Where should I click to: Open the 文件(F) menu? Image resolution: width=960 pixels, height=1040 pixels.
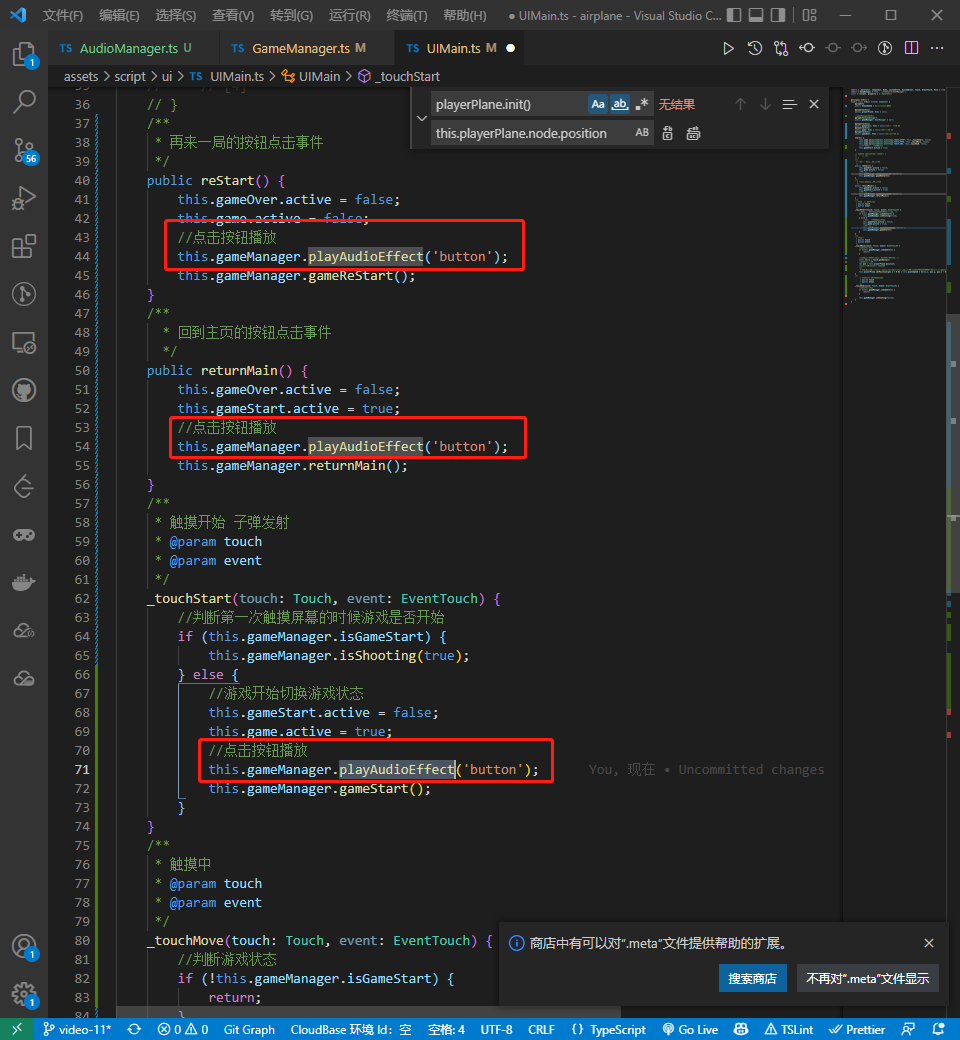(62, 15)
